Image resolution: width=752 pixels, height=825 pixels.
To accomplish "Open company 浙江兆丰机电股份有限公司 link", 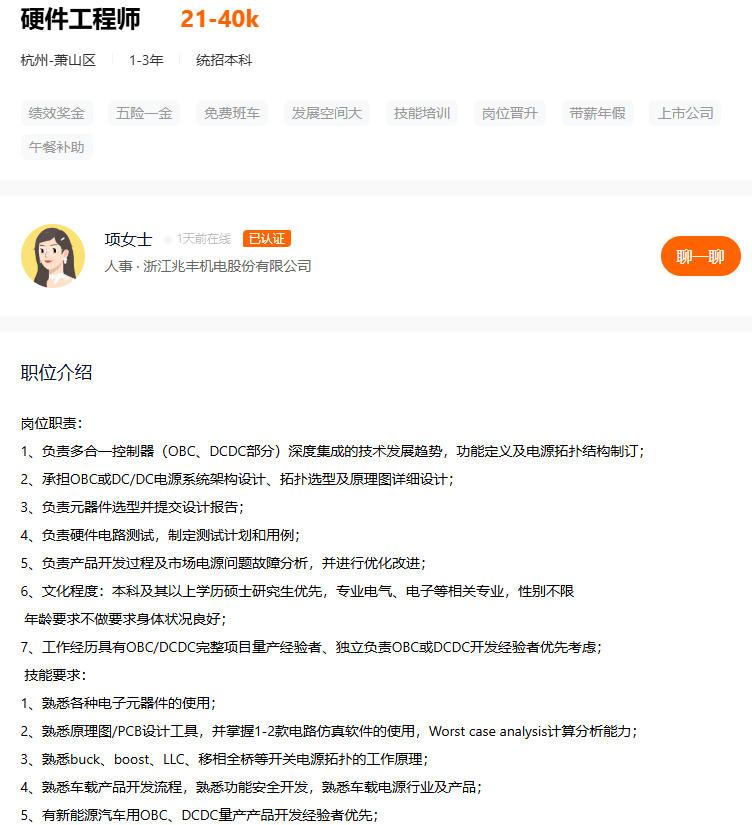I will [x=227, y=266].
